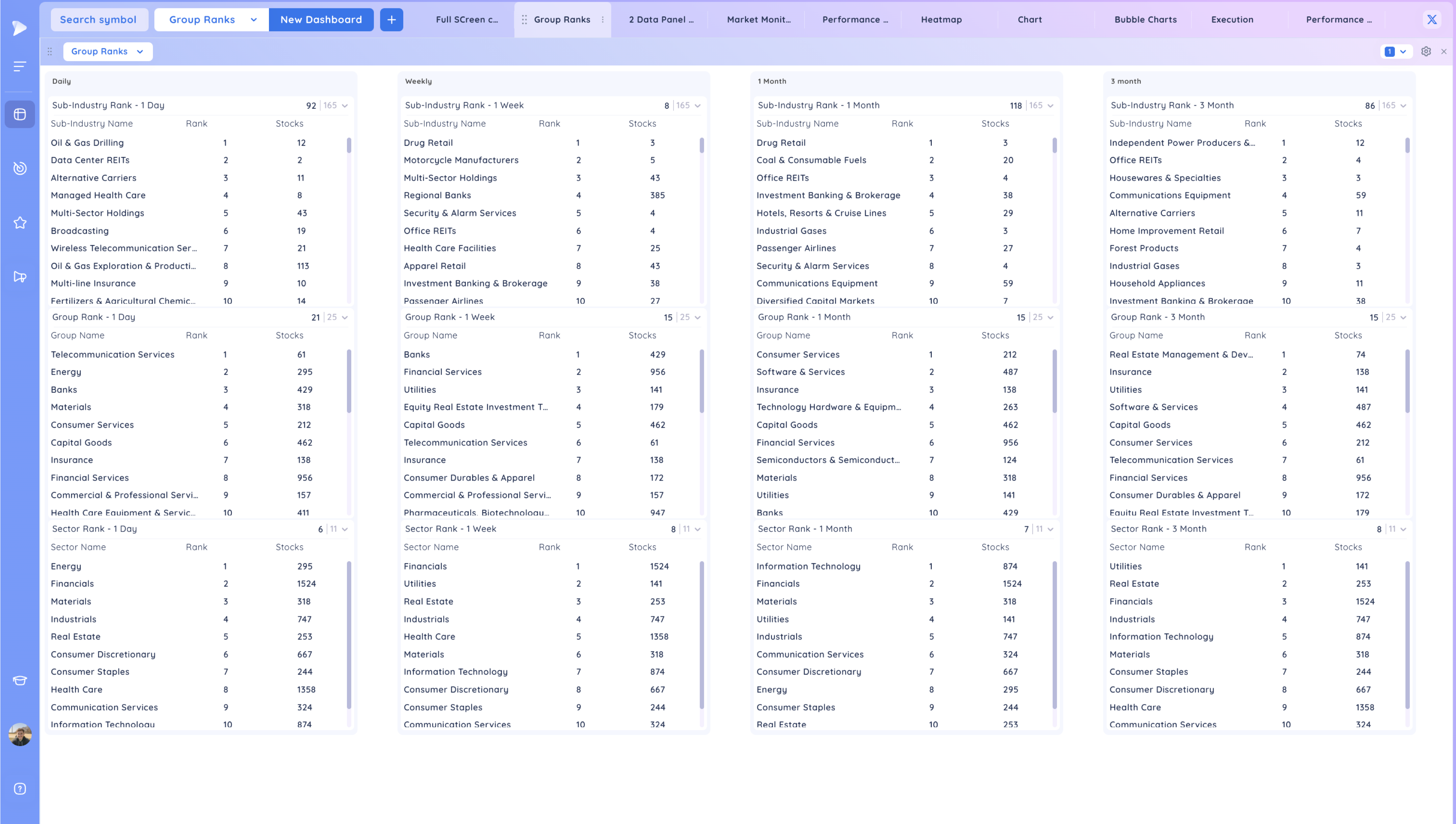Switch to the Heatmap tab
Screen dimensions: 1456x824
click(941, 20)
